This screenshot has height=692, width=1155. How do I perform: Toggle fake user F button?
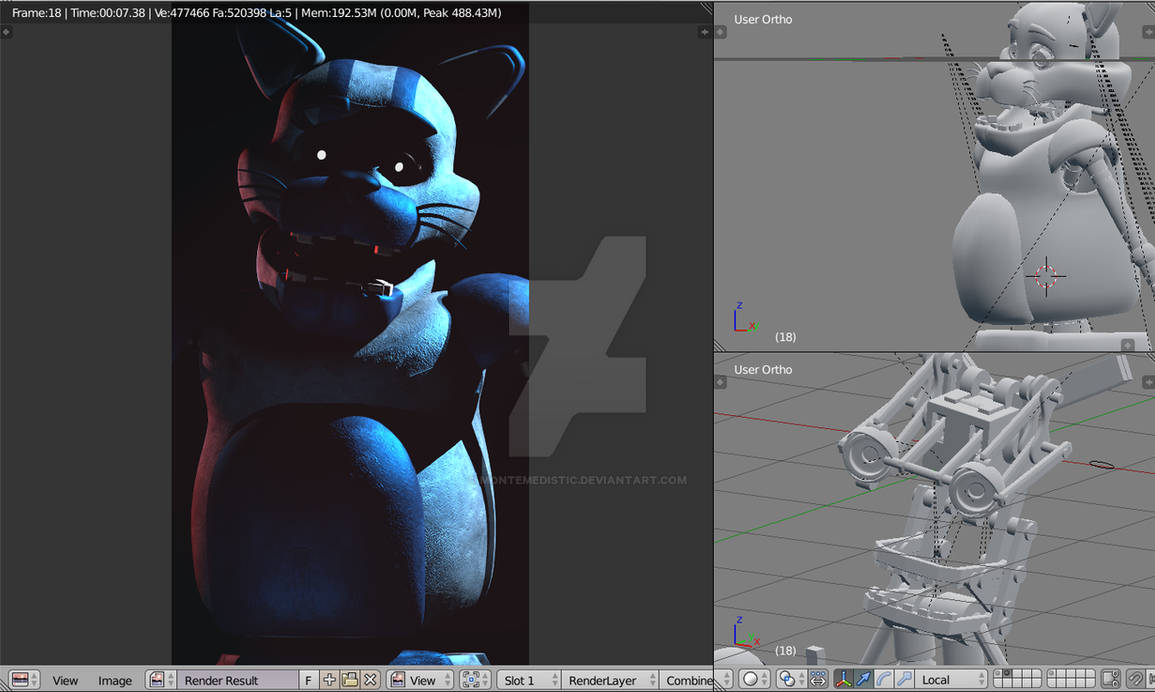pos(308,679)
